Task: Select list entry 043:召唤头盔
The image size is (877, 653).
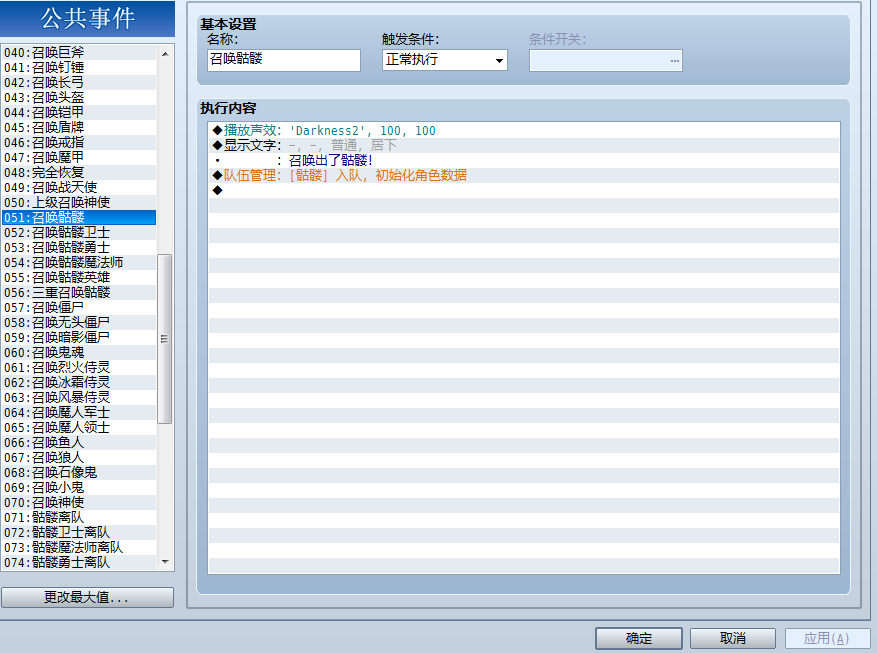Action: pos(79,97)
